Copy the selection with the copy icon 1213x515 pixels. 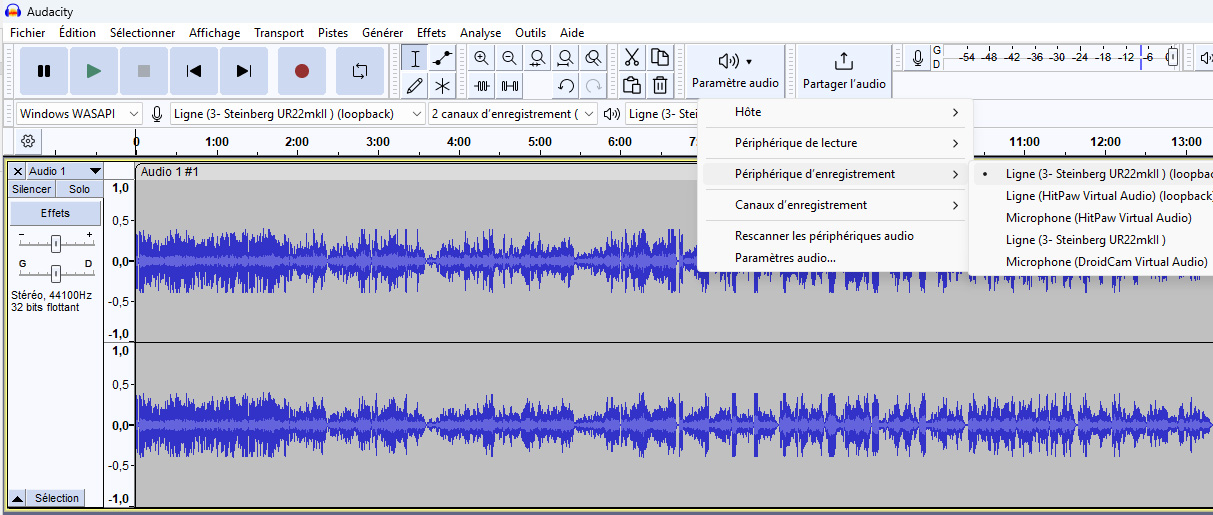(660, 58)
